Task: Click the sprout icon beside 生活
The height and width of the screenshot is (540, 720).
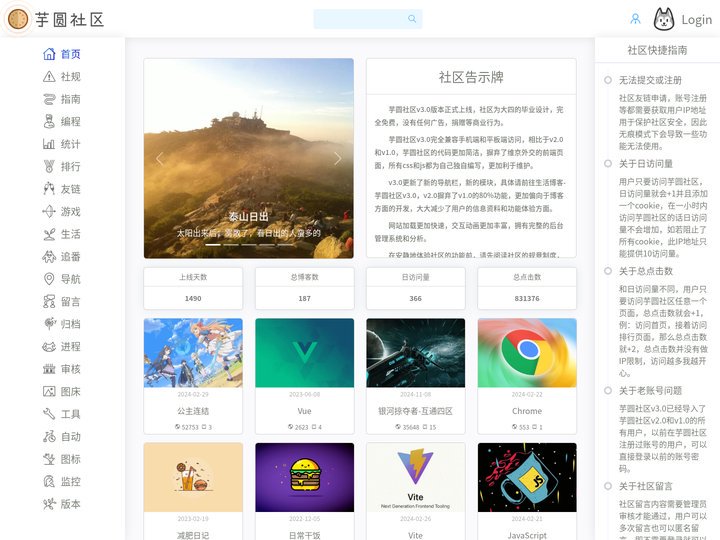Action: click(49, 234)
